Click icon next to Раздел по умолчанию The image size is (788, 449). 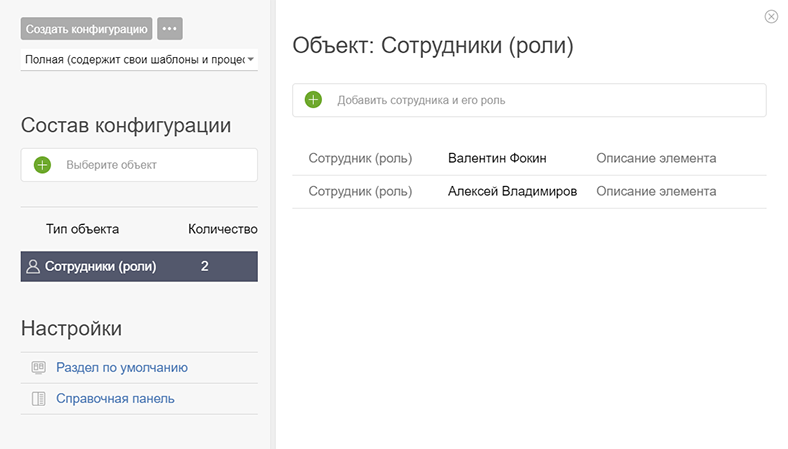39,368
